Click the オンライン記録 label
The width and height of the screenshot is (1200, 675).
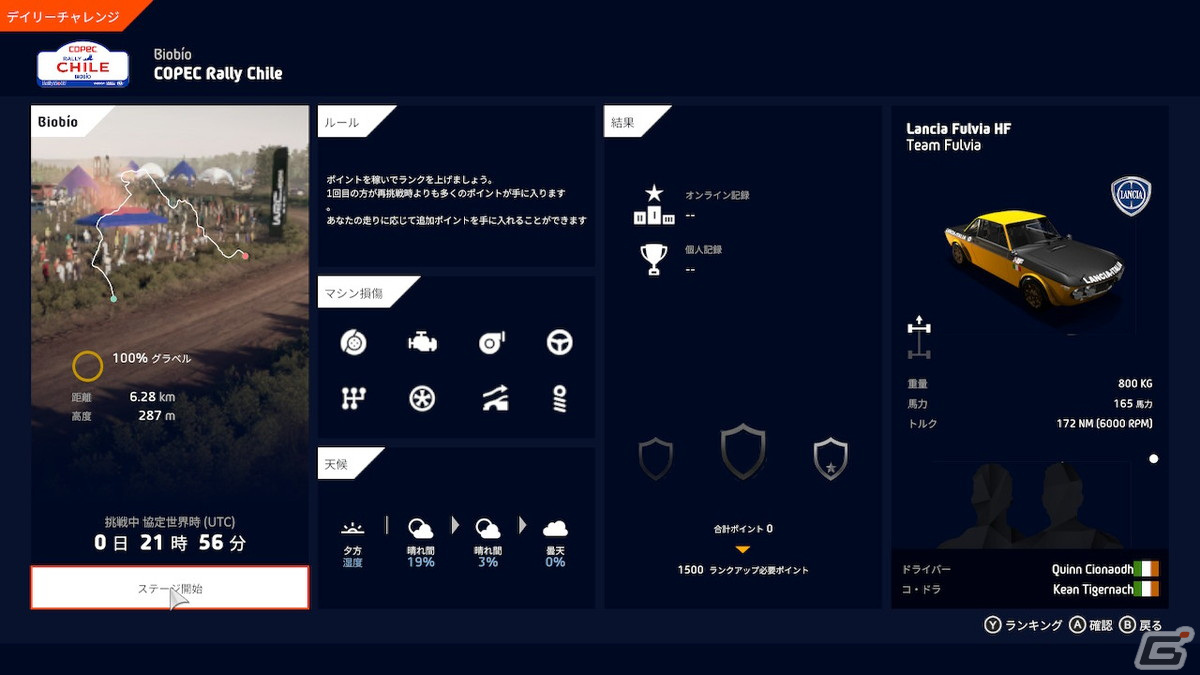point(717,195)
